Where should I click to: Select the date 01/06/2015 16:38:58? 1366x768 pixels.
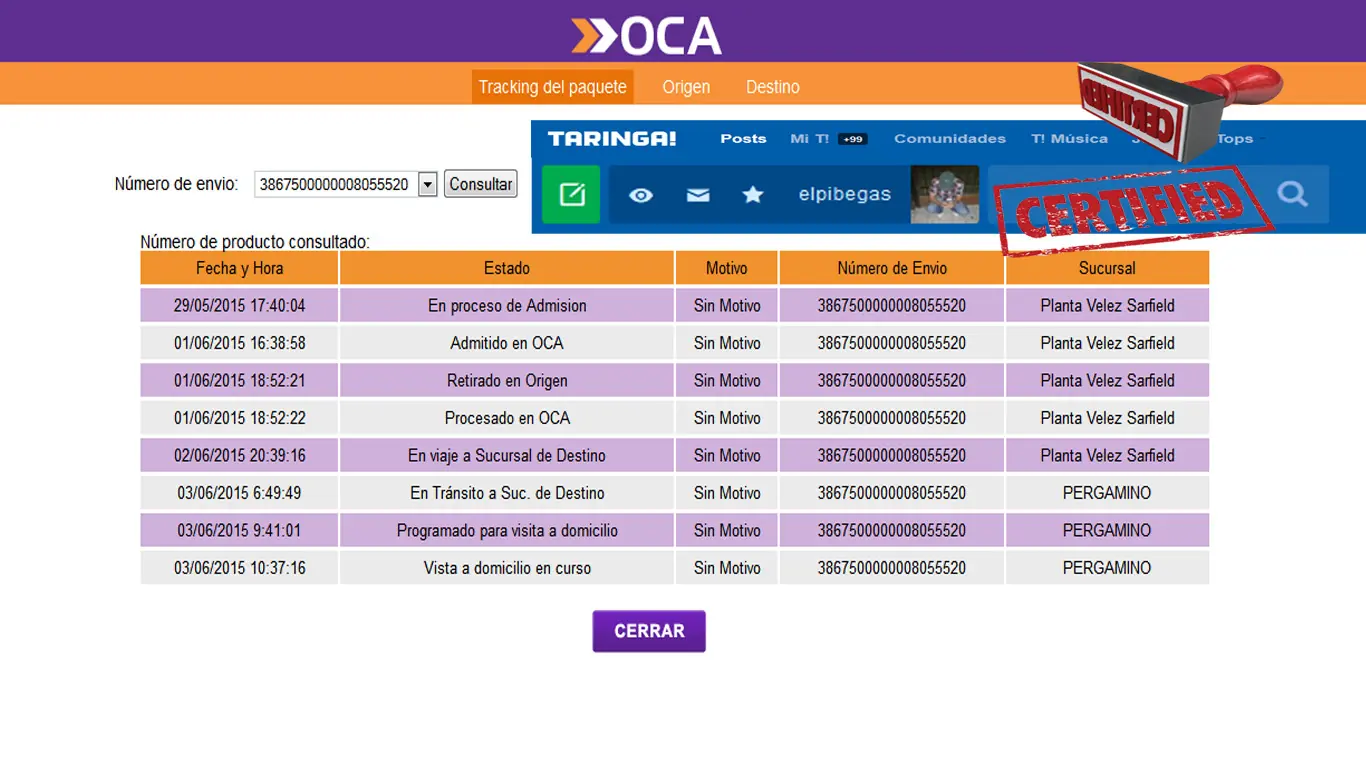pos(239,343)
